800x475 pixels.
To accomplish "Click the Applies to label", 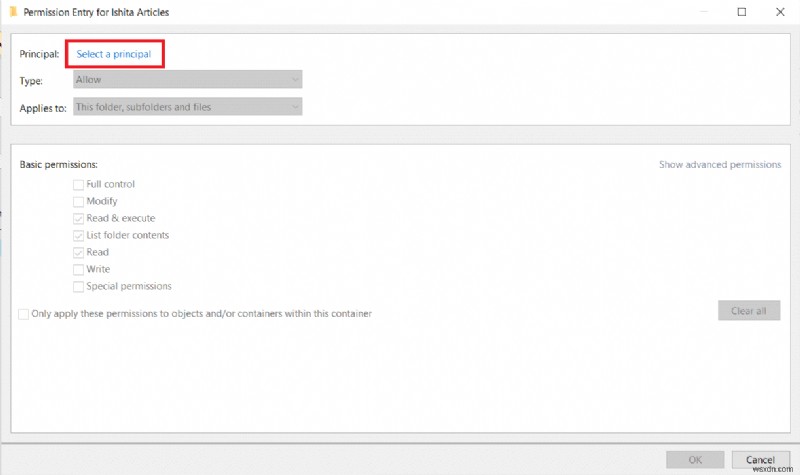I will 43,108.
